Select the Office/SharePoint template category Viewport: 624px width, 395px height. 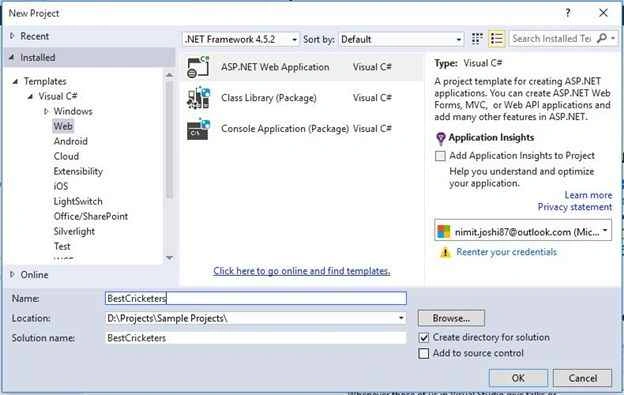[x=91, y=216]
